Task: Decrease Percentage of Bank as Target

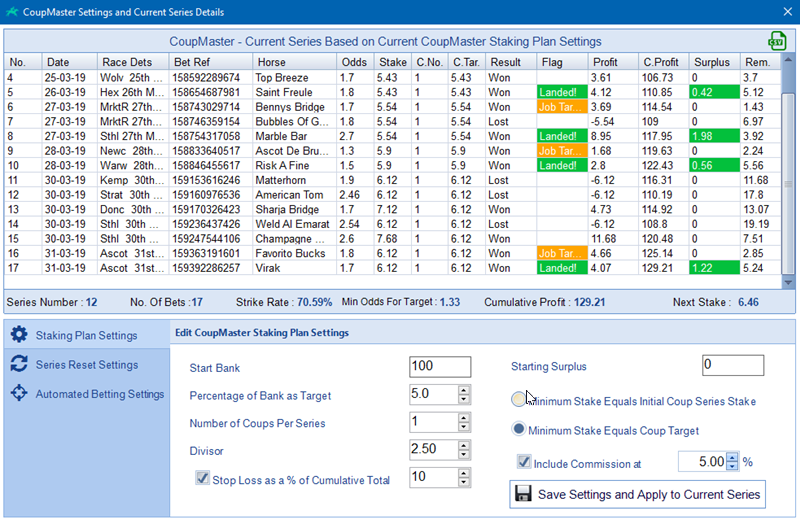Action: coord(464,399)
